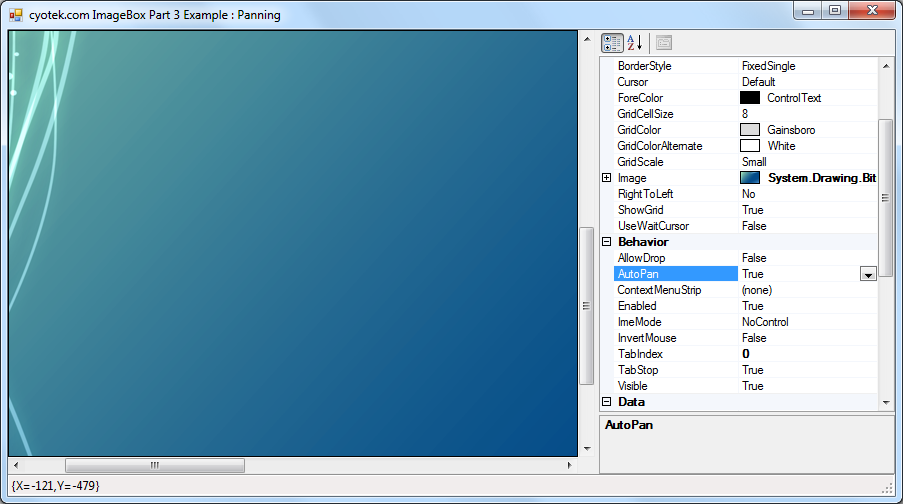
Task: Click the property grid scroll down arrow
Action: point(886,403)
